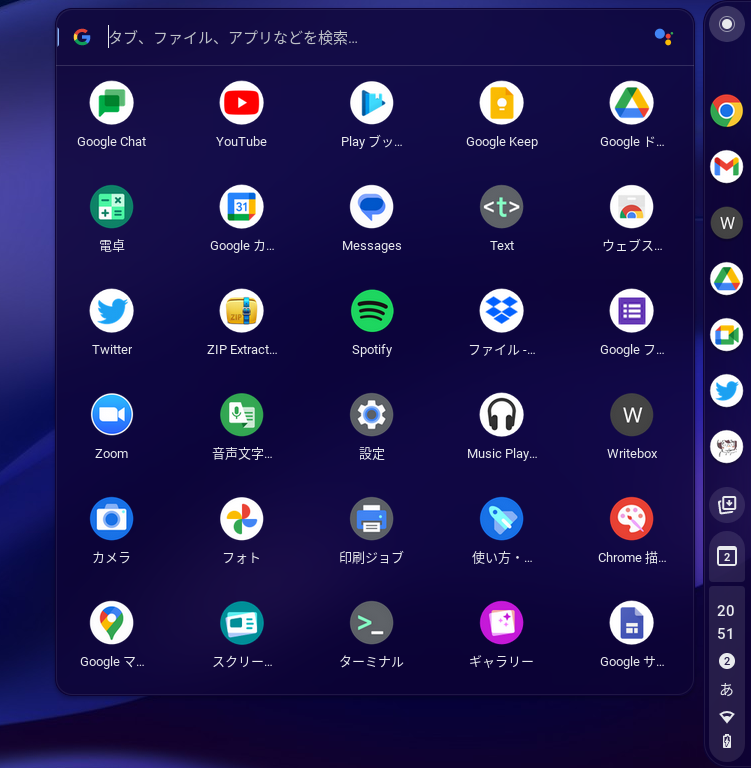Image resolution: width=751 pixels, height=768 pixels.
Task: Open Settings (設定) app
Action: 371,415
